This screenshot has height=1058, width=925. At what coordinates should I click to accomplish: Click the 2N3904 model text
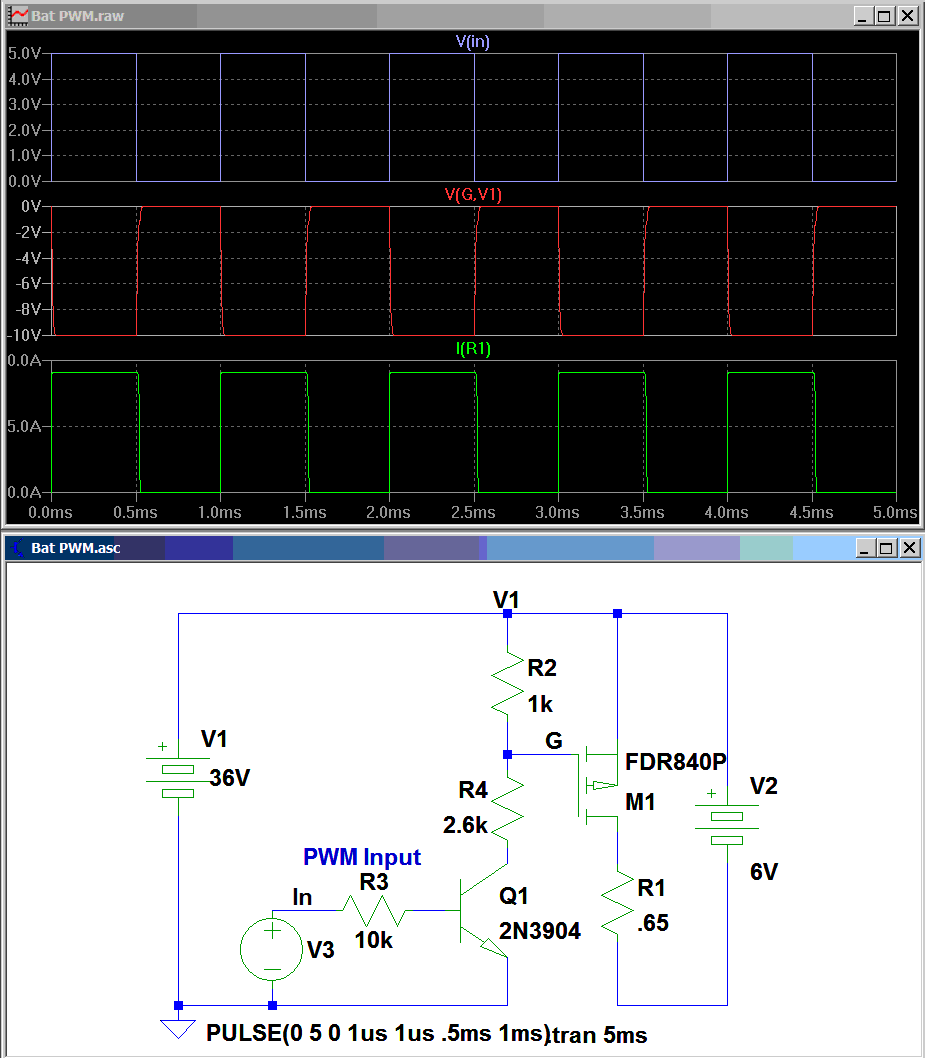(x=540, y=931)
